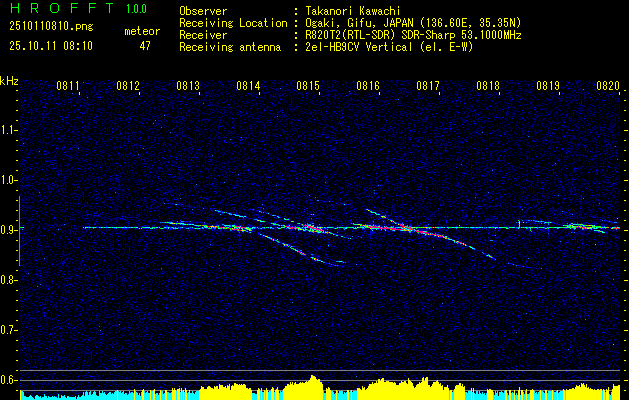Click the 0815 time marker

click(x=308, y=85)
